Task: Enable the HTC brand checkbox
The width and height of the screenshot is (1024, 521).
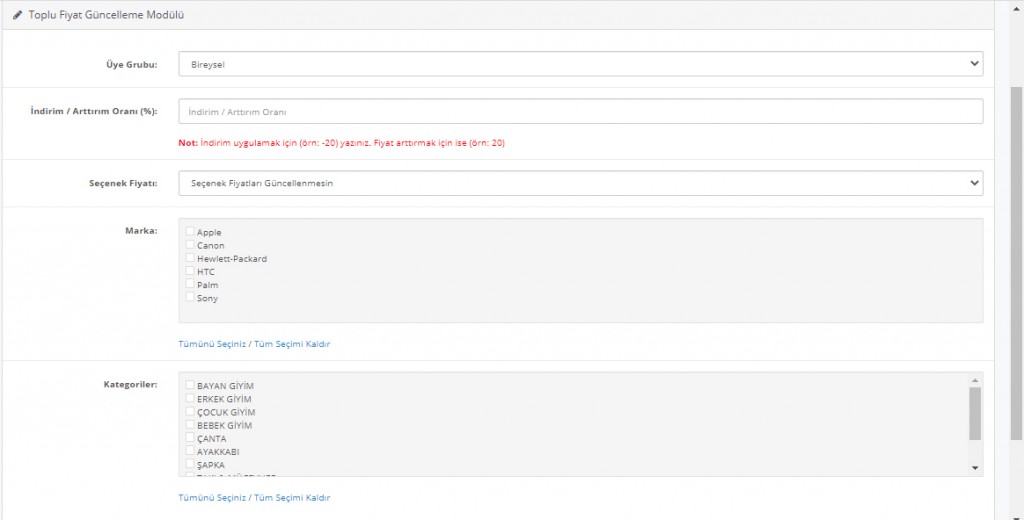Action: coord(190,271)
